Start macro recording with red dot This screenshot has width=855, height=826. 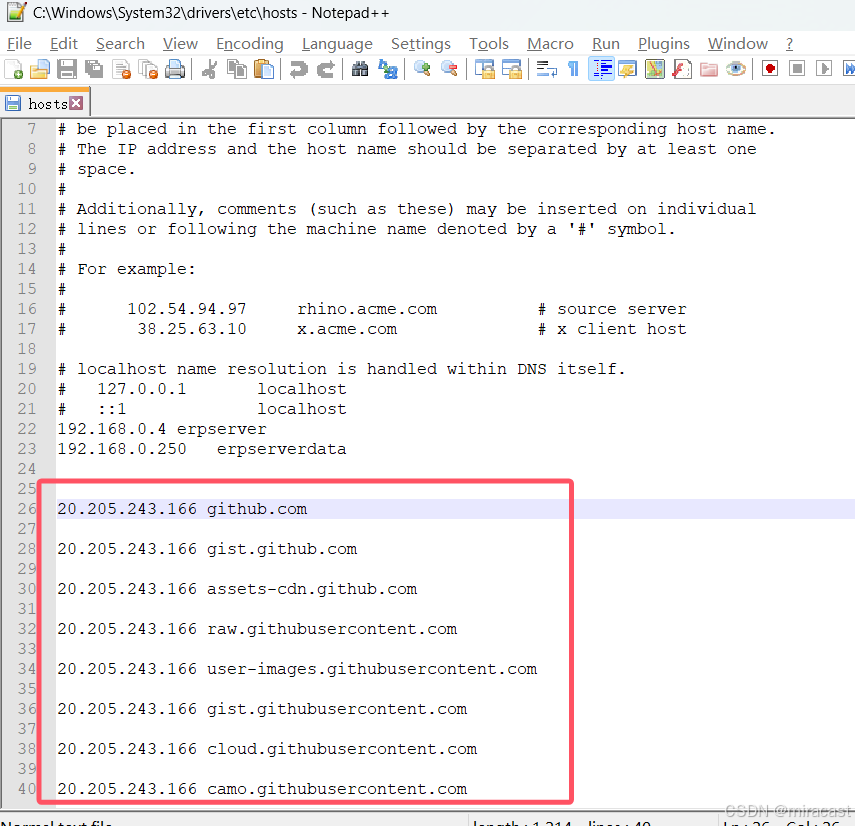click(x=770, y=69)
